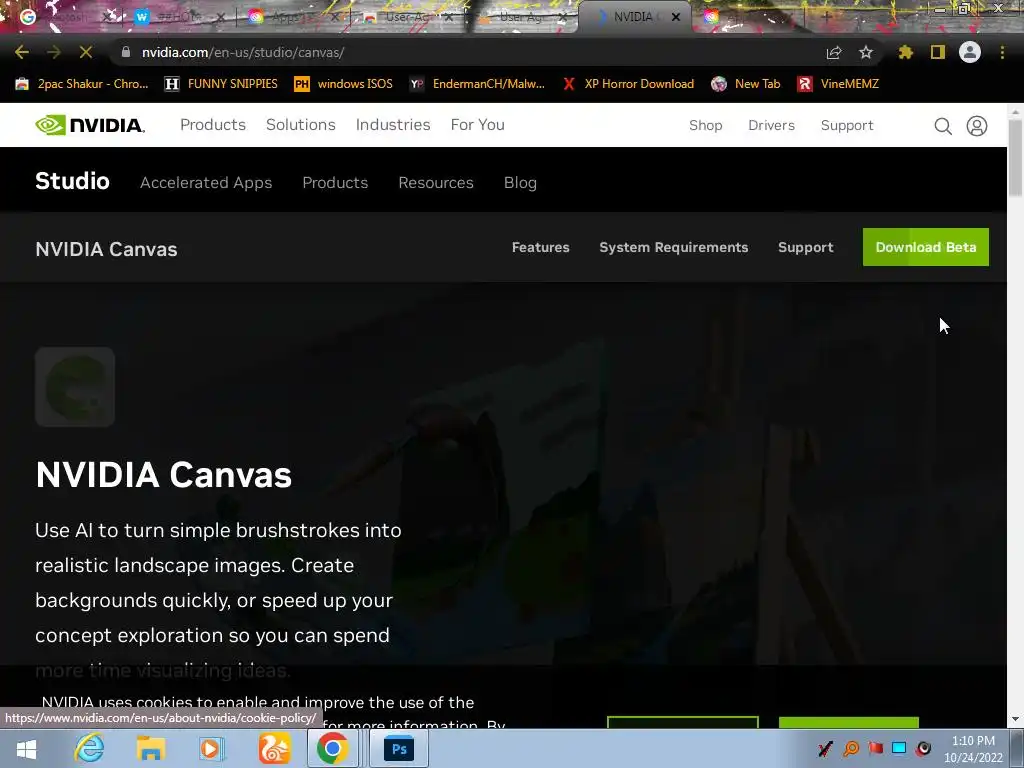Click the magnifier tray icon
The image size is (1024, 768).
tap(851, 748)
